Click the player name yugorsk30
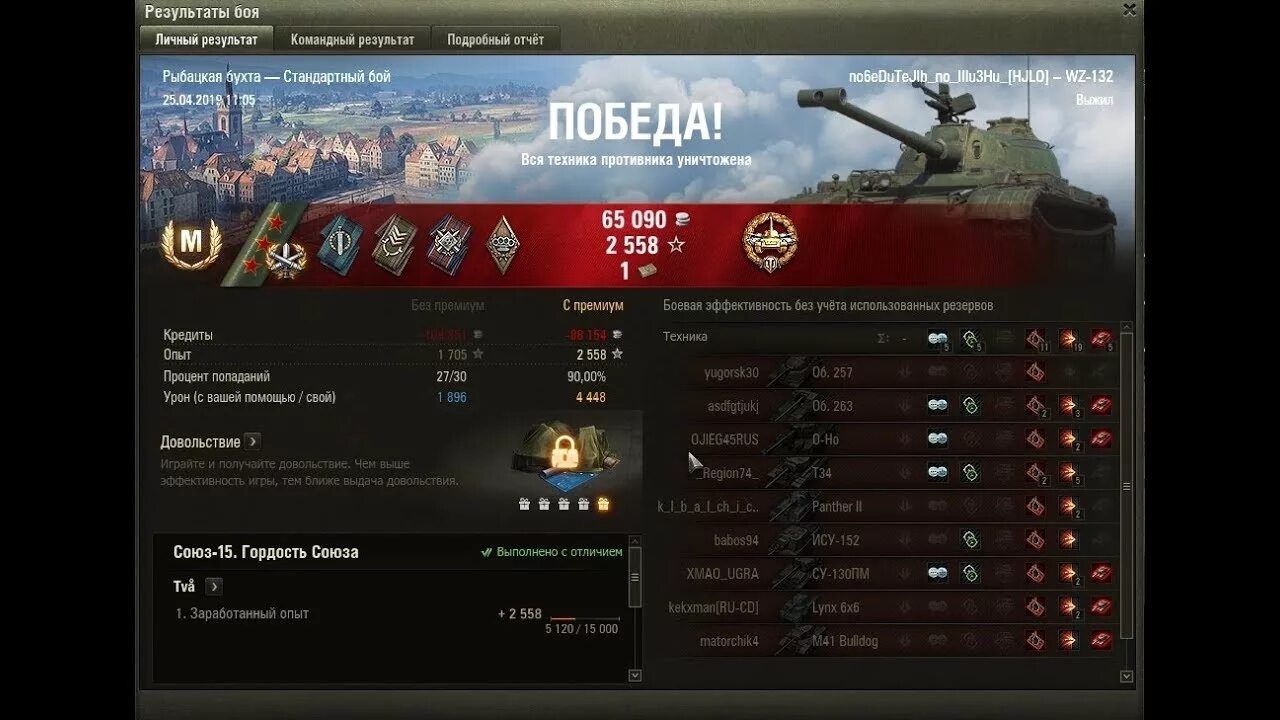Image resolution: width=1280 pixels, height=720 pixels. (731, 373)
